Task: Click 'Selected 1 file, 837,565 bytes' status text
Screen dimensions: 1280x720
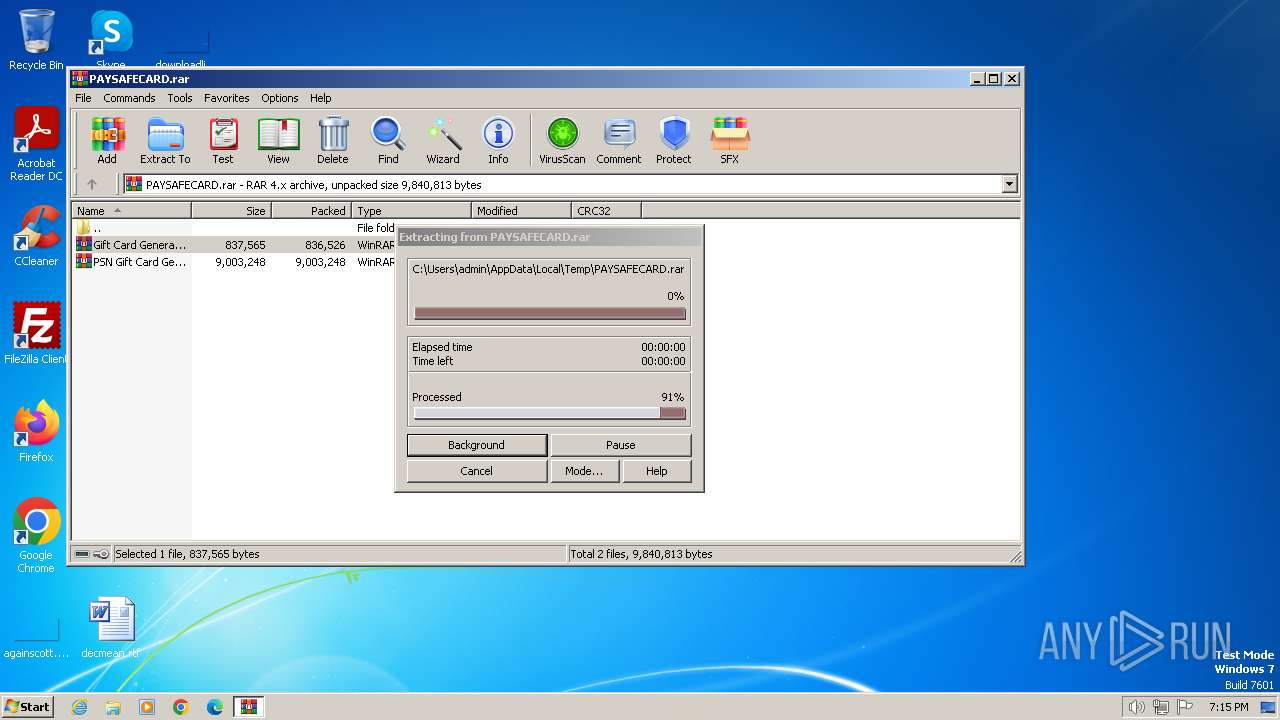Action: (x=187, y=554)
